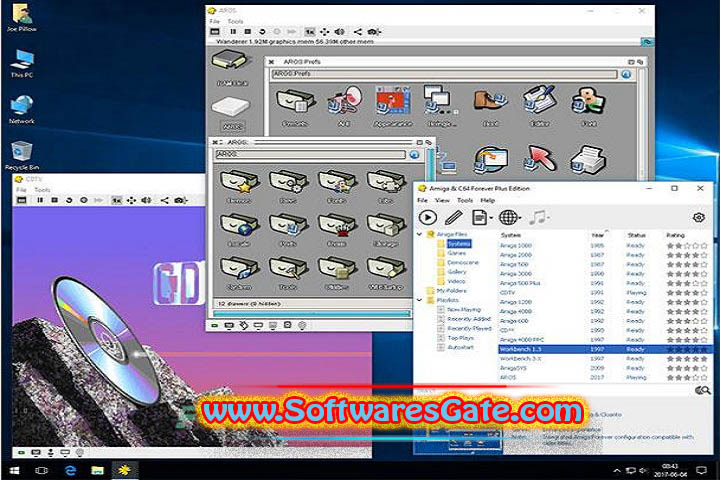Sort list by Year column header

coord(598,235)
